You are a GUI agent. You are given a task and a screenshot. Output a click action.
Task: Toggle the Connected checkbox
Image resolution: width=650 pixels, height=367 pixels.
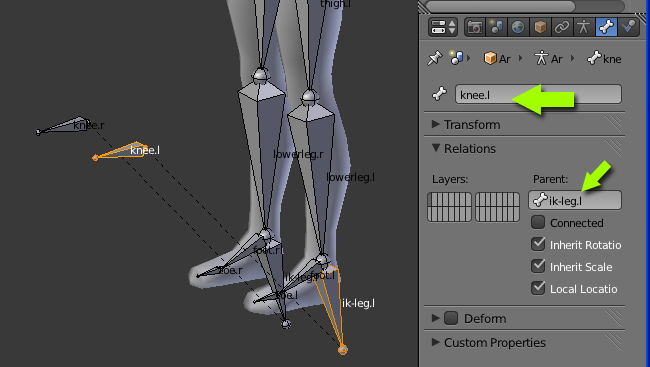(x=538, y=222)
